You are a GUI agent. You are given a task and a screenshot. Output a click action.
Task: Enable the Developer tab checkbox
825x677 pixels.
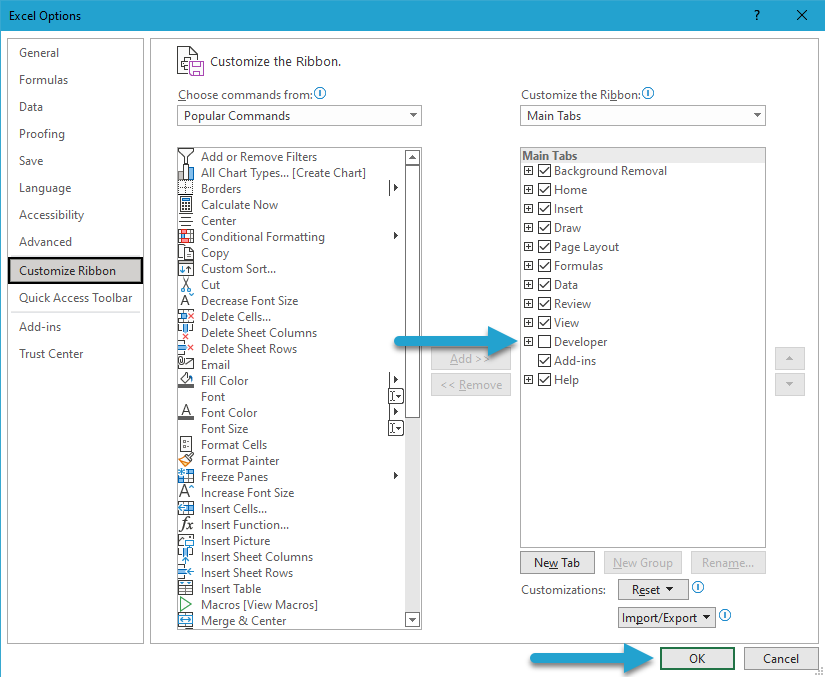pyautogui.click(x=545, y=342)
